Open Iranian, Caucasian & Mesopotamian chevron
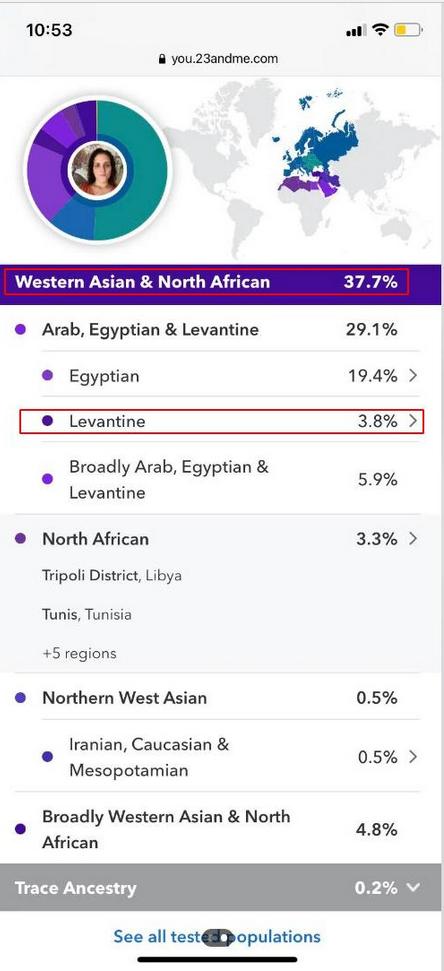 click(414, 757)
